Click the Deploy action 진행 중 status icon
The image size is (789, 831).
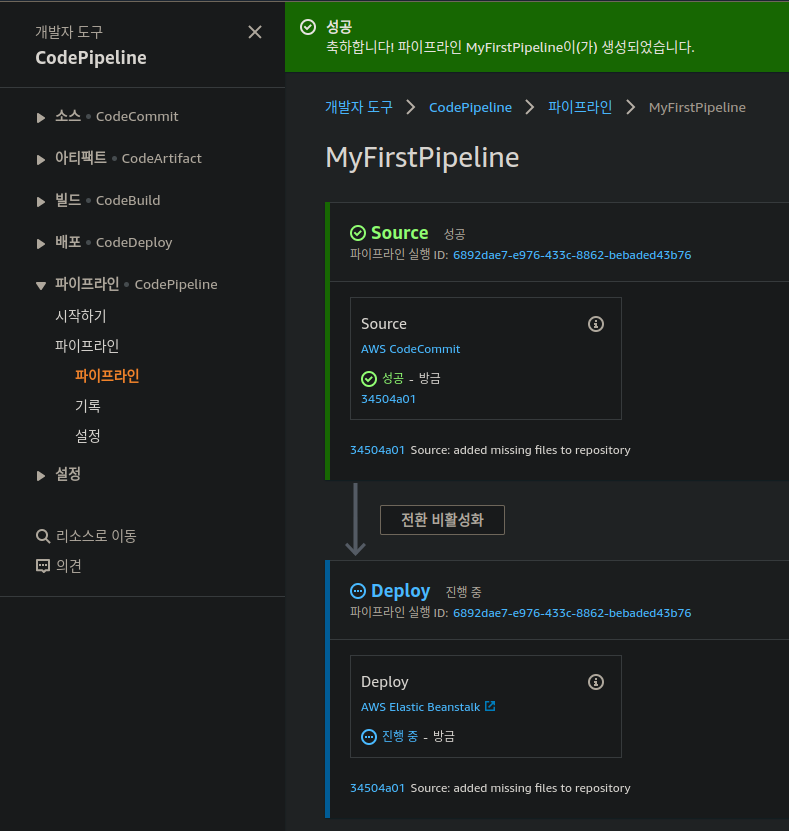(369, 737)
